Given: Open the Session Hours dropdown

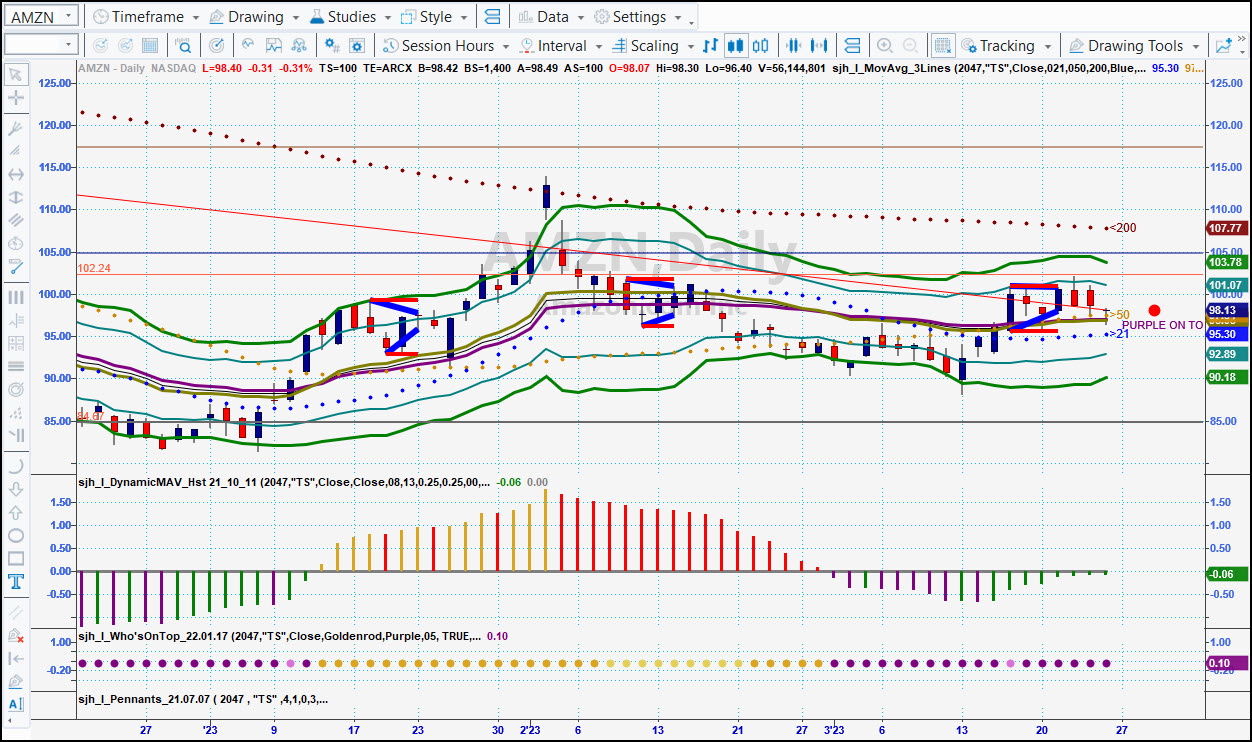Looking at the screenshot, I should coord(447,46).
